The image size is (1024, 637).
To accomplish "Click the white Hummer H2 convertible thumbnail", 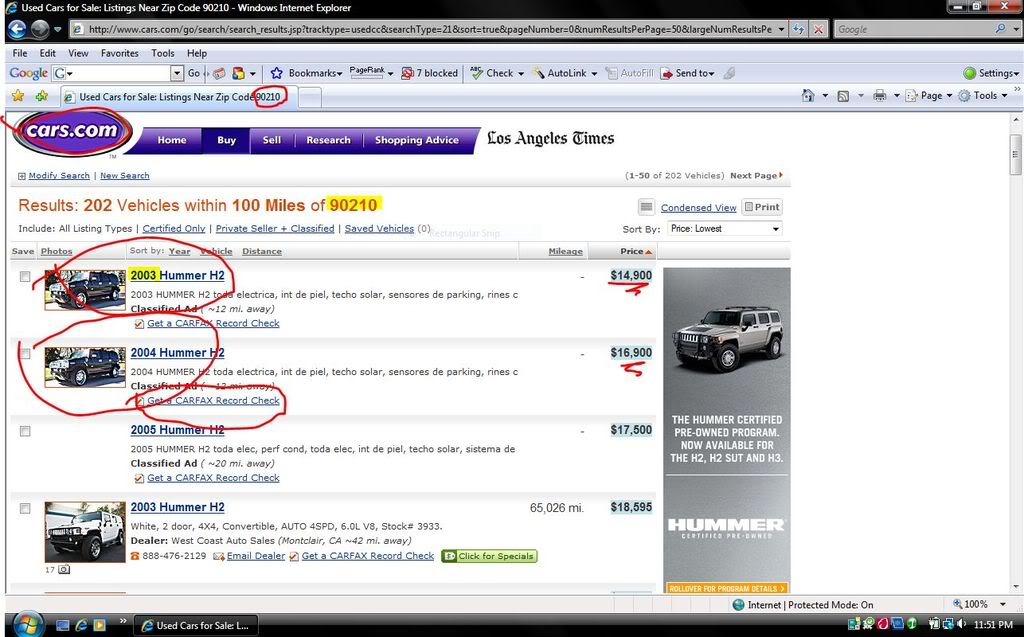I will pos(85,531).
